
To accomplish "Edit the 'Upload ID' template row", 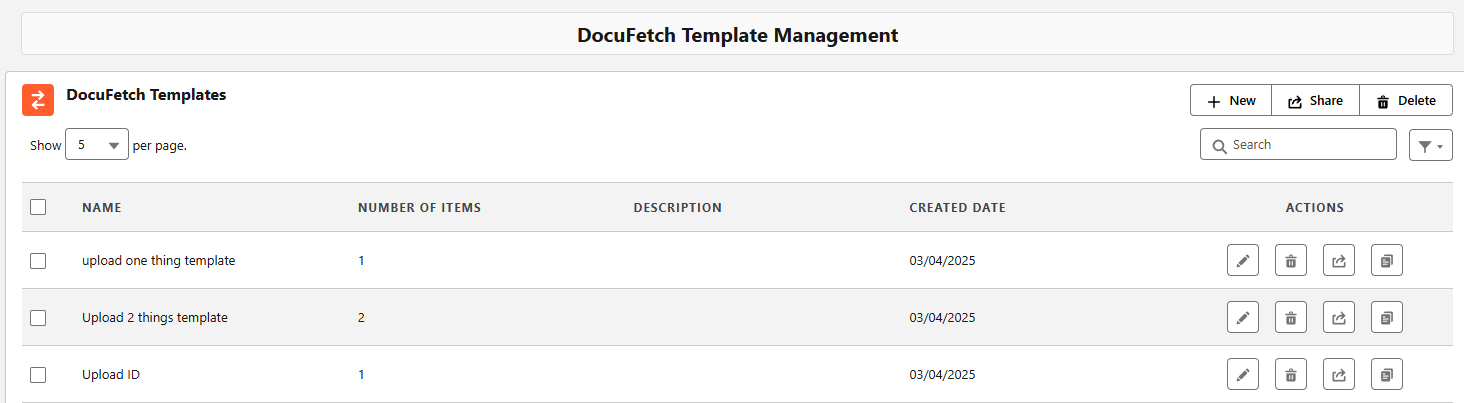I will (x=1243, y=375).
